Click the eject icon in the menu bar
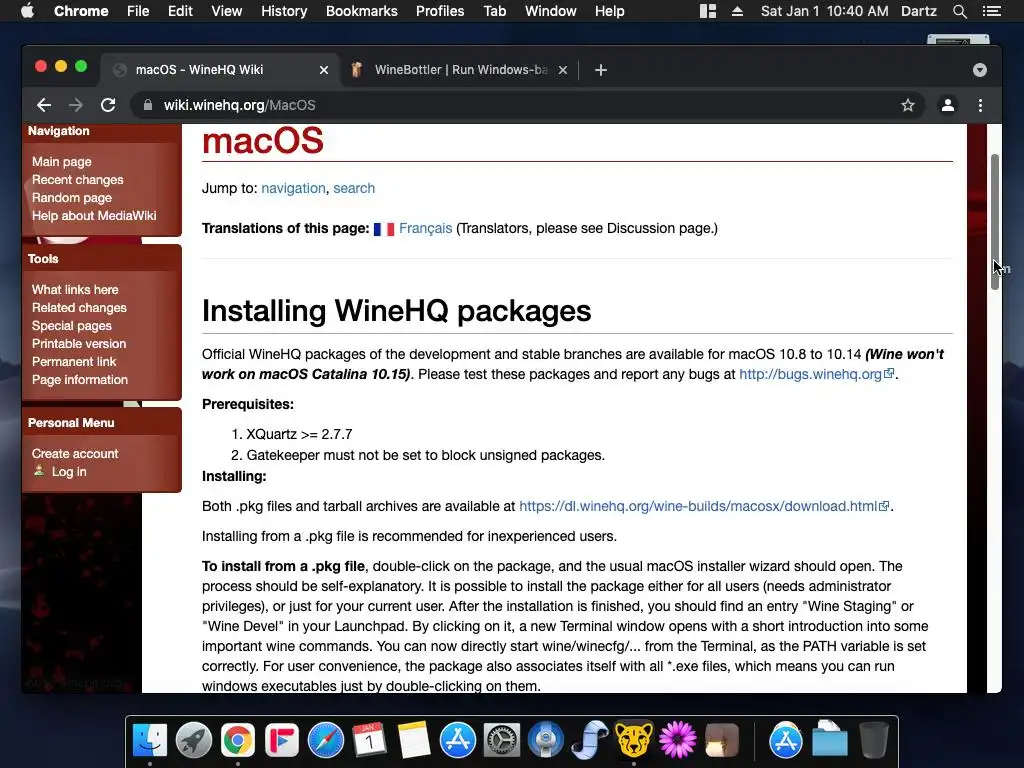 tap(737, 11)
